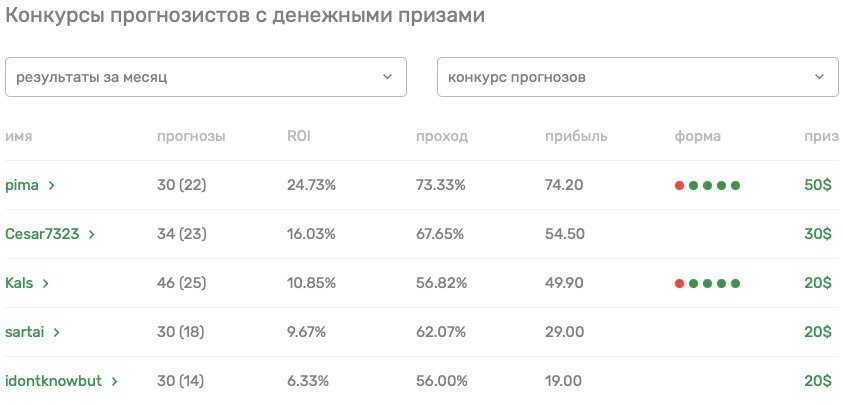Open the Cesar7323 profile link
The width and height of the screenshot is (843, 405).
click(x=42, y=235)
